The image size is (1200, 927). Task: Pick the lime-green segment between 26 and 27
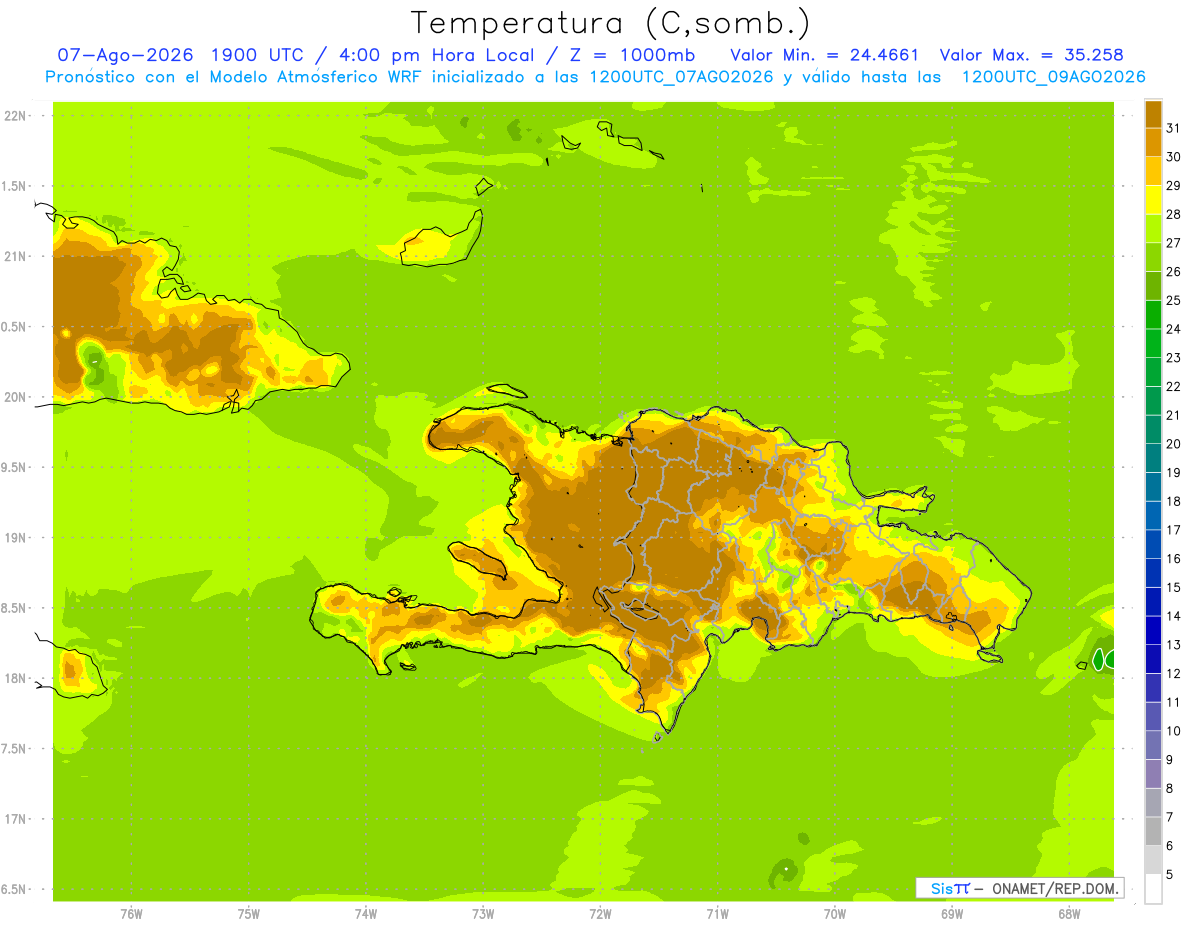pyautogui.click(x=1153, y=257)
